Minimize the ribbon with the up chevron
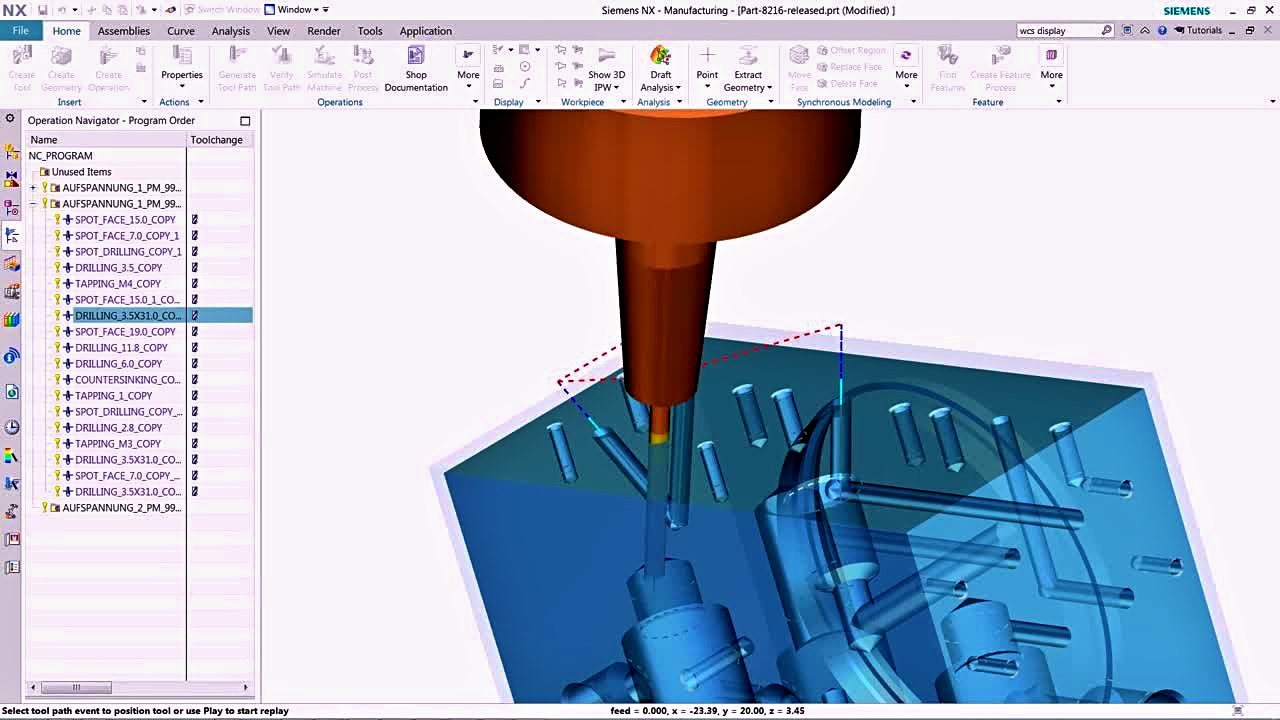 pos(1145,31)
